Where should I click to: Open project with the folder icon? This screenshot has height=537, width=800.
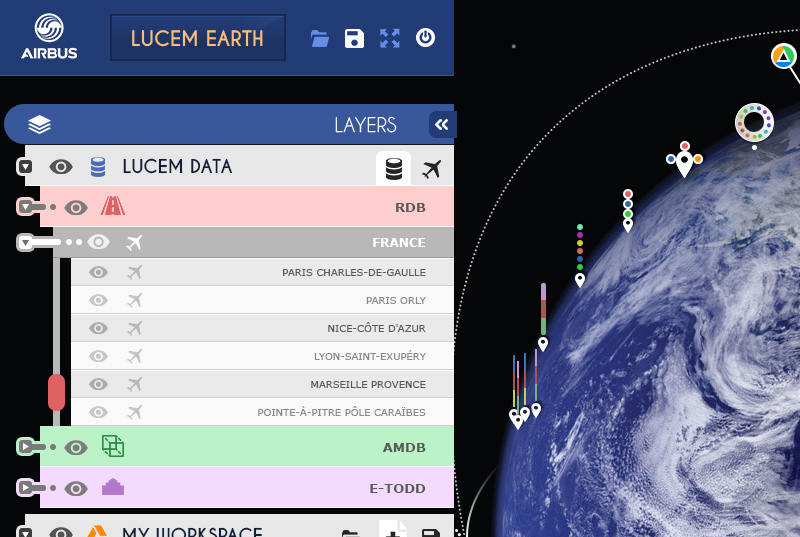320,38
